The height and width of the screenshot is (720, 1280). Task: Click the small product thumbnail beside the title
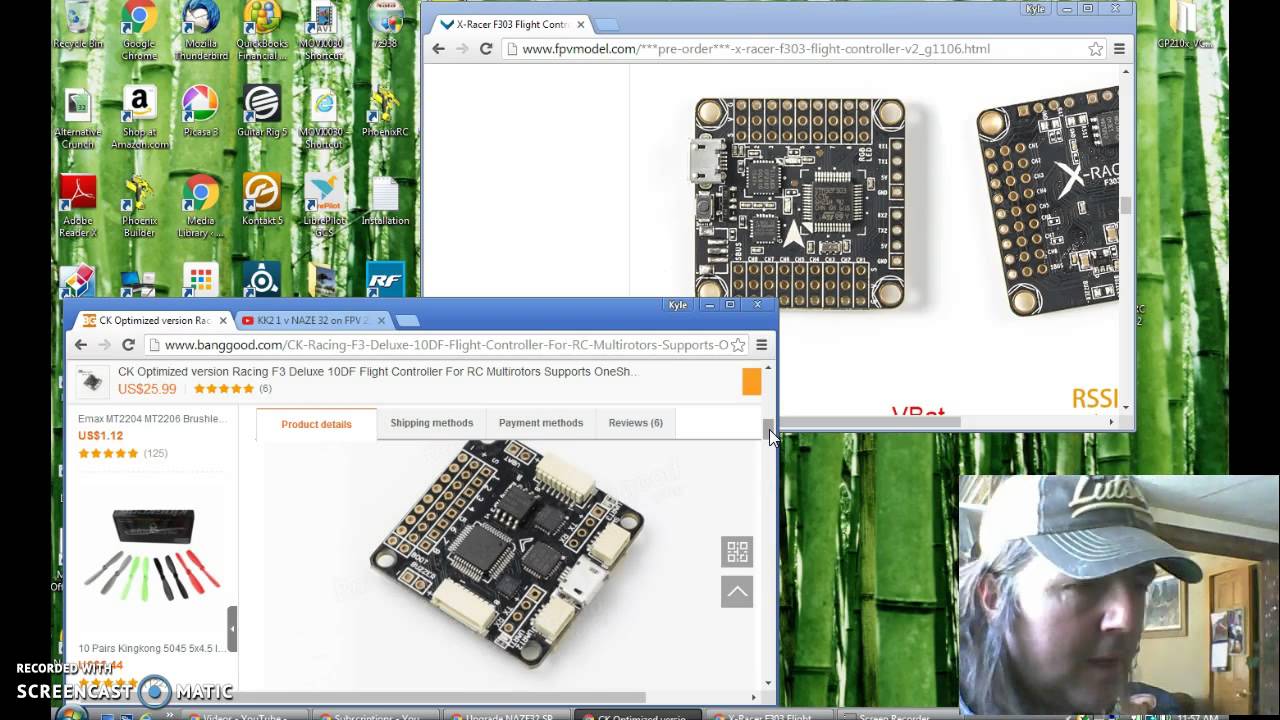92,381
